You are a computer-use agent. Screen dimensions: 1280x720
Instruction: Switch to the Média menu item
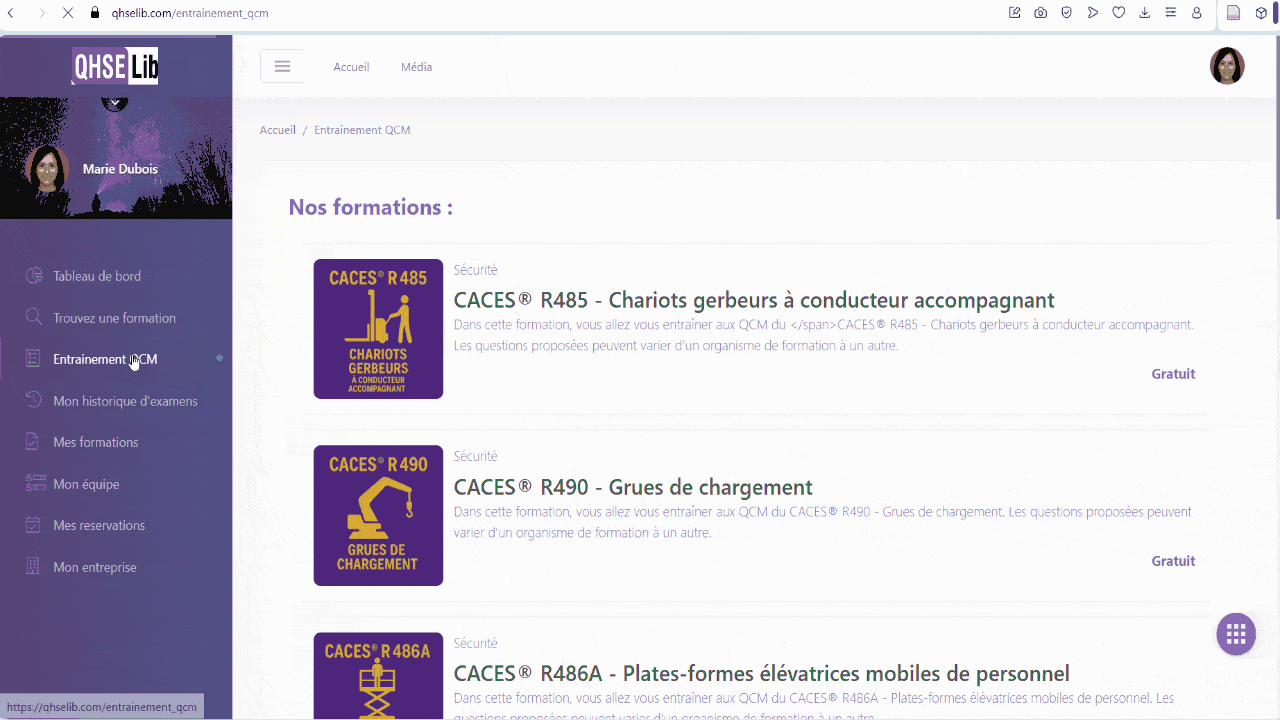point(416,66)
